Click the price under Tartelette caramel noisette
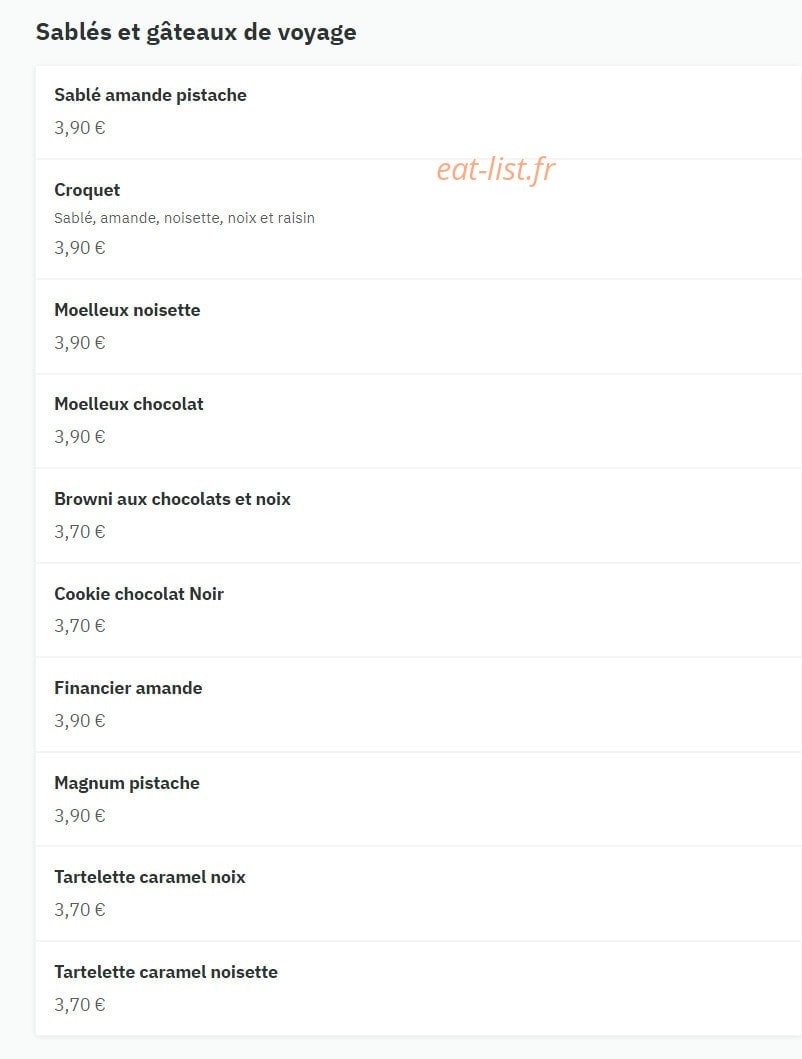Image resolution: width=802 pixels, height=1059 pixels. coord(80,1005)
